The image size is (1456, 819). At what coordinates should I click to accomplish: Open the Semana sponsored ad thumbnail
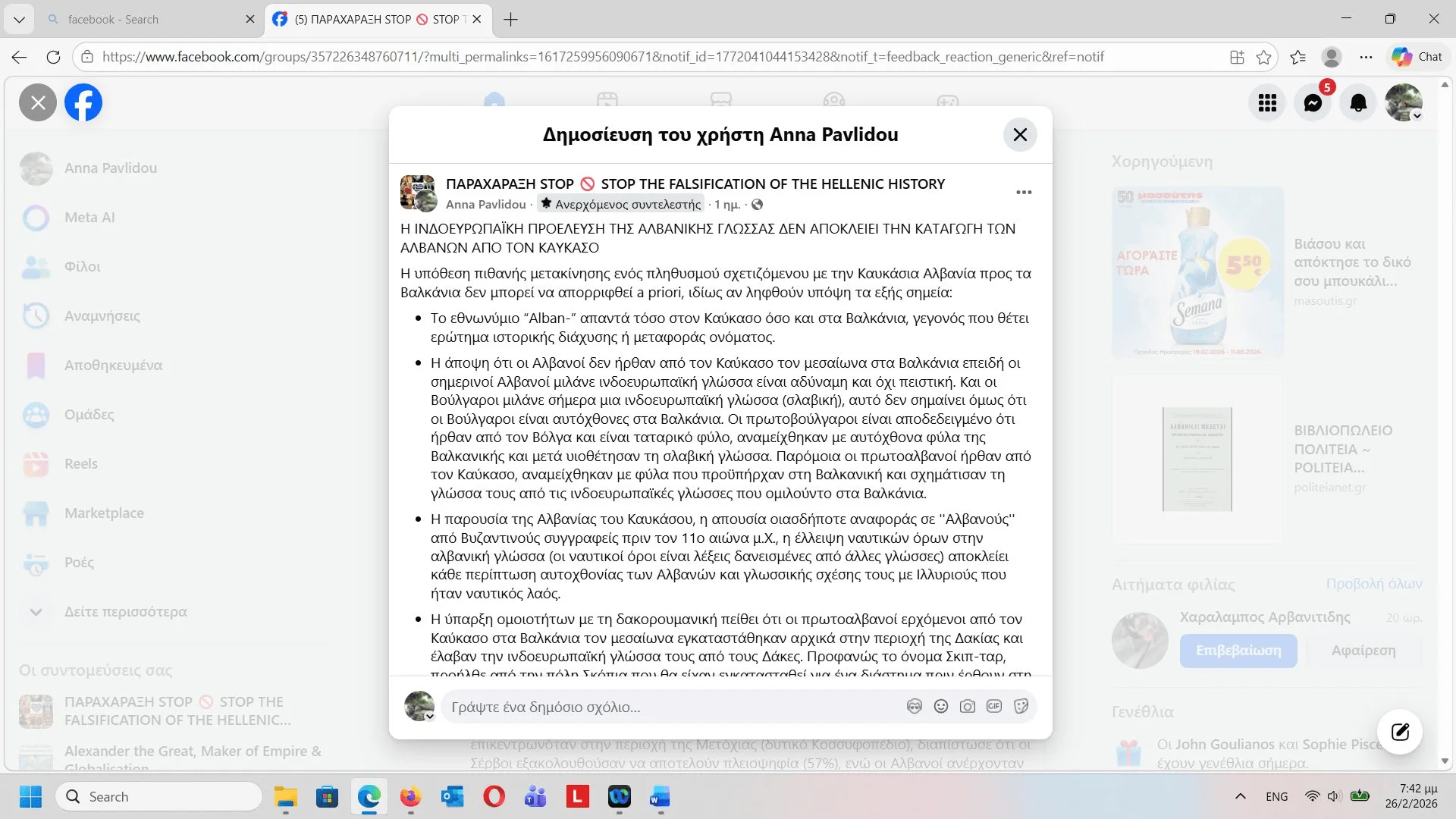point(1197,272)
